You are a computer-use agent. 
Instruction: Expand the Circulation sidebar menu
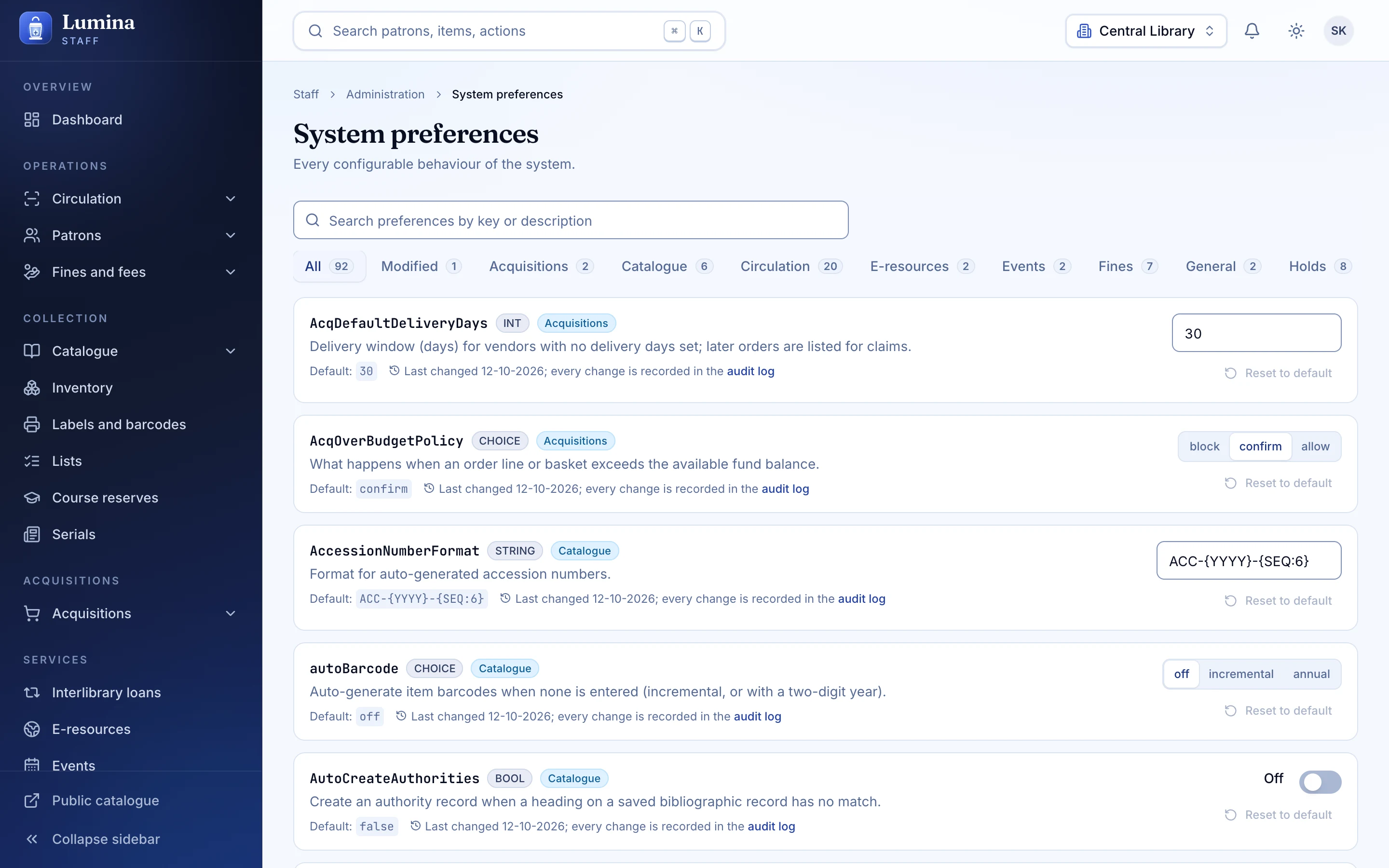[131, 199]
